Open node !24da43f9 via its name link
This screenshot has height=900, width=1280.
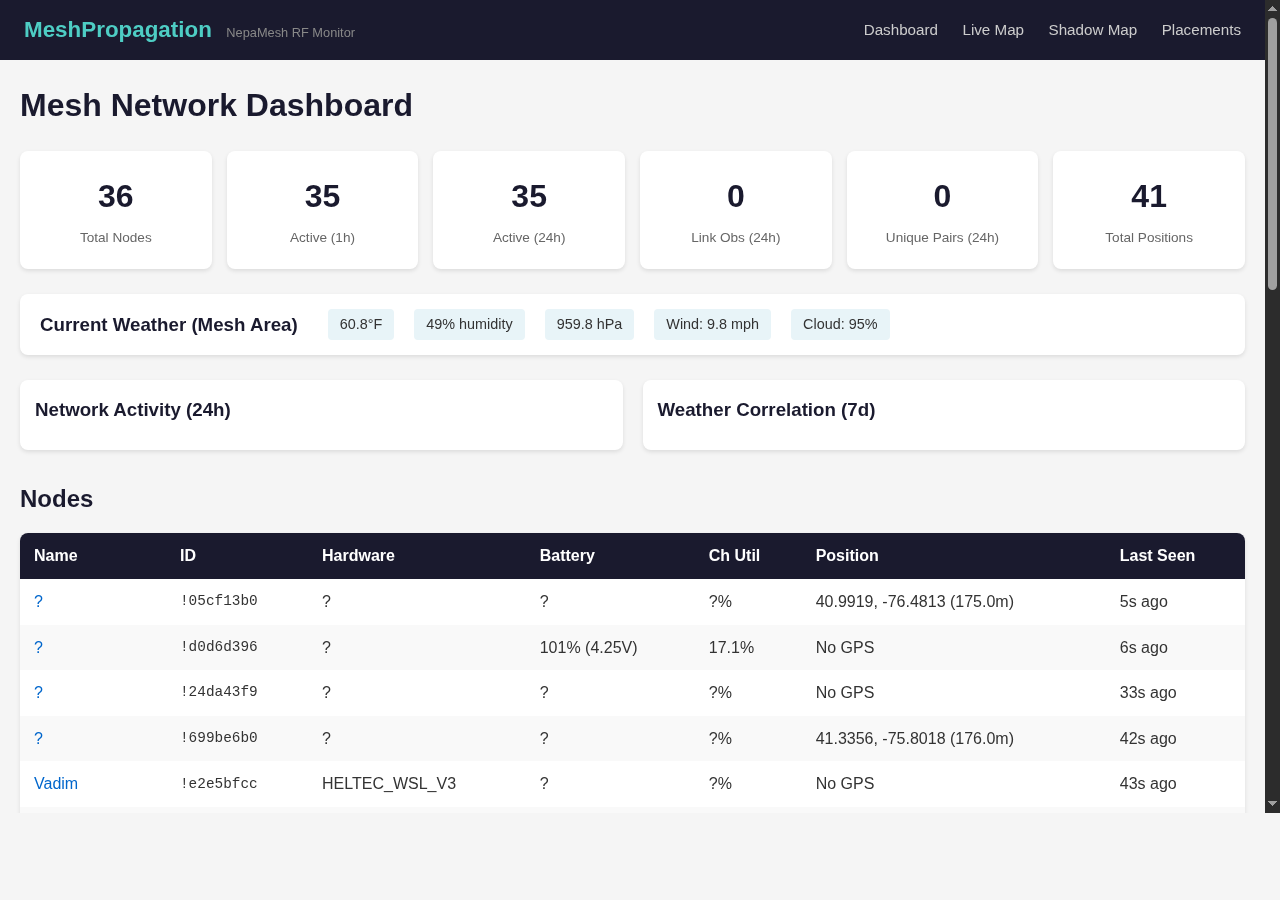pos(38,692)
